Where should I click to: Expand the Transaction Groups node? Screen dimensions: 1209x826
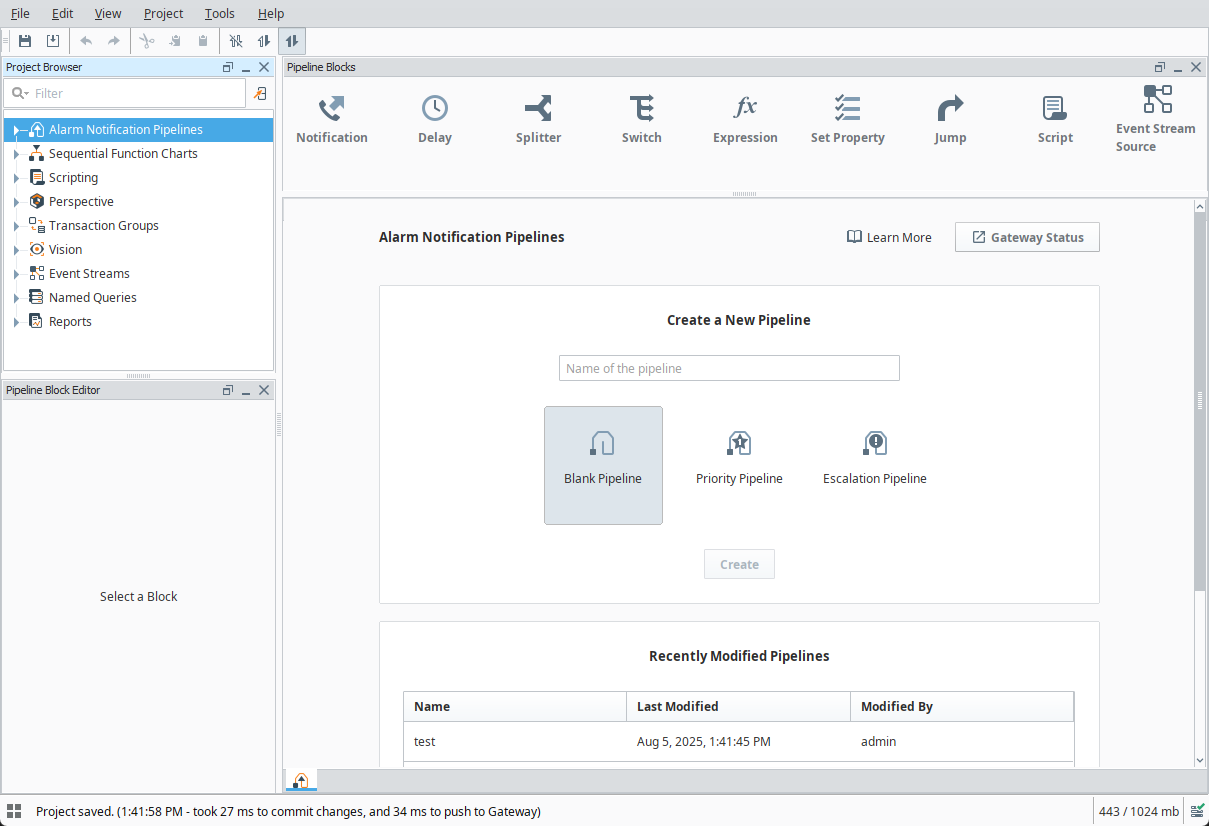16,226
